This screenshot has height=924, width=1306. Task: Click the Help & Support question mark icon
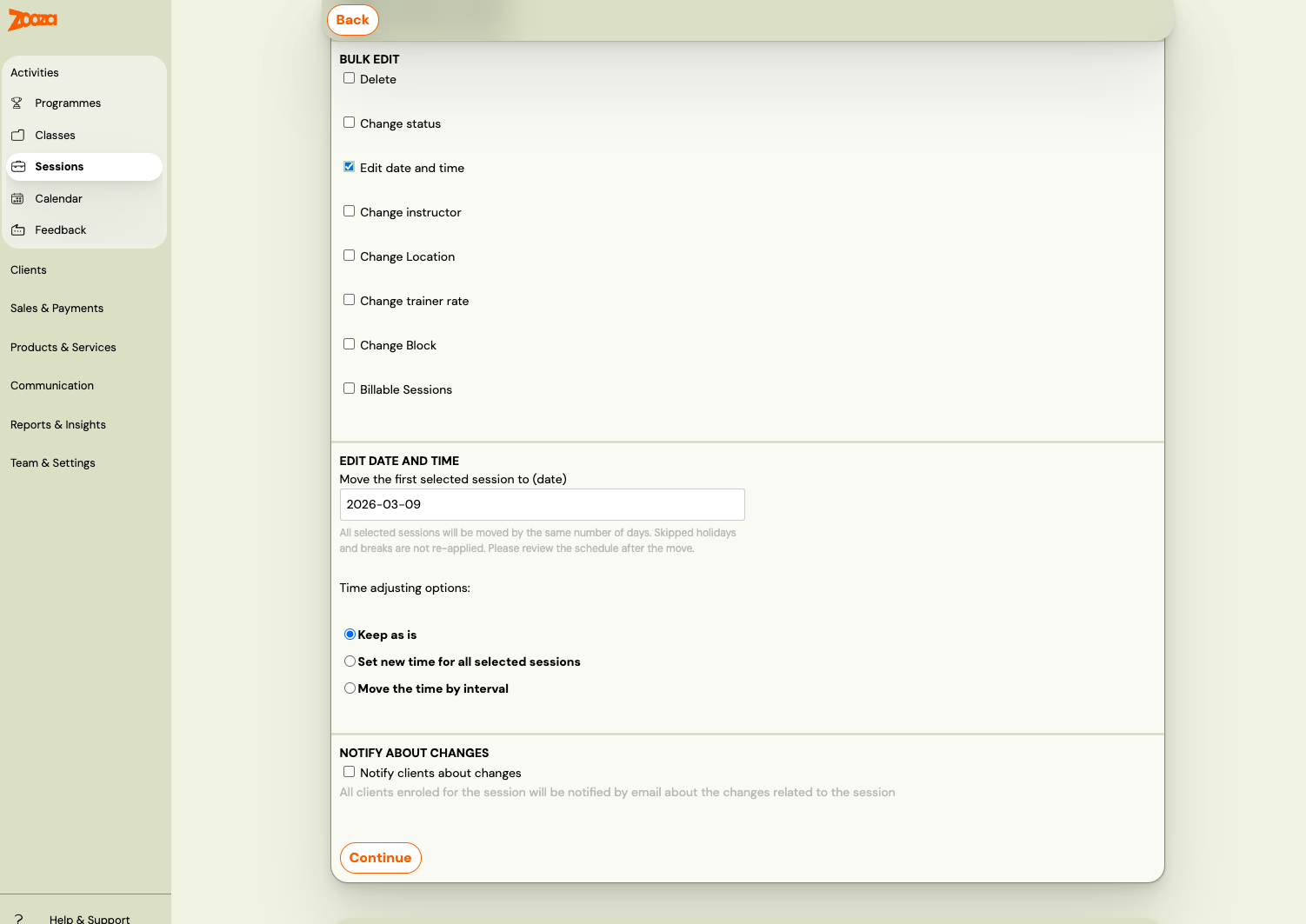pyautogui.click(x=19, y=919)
